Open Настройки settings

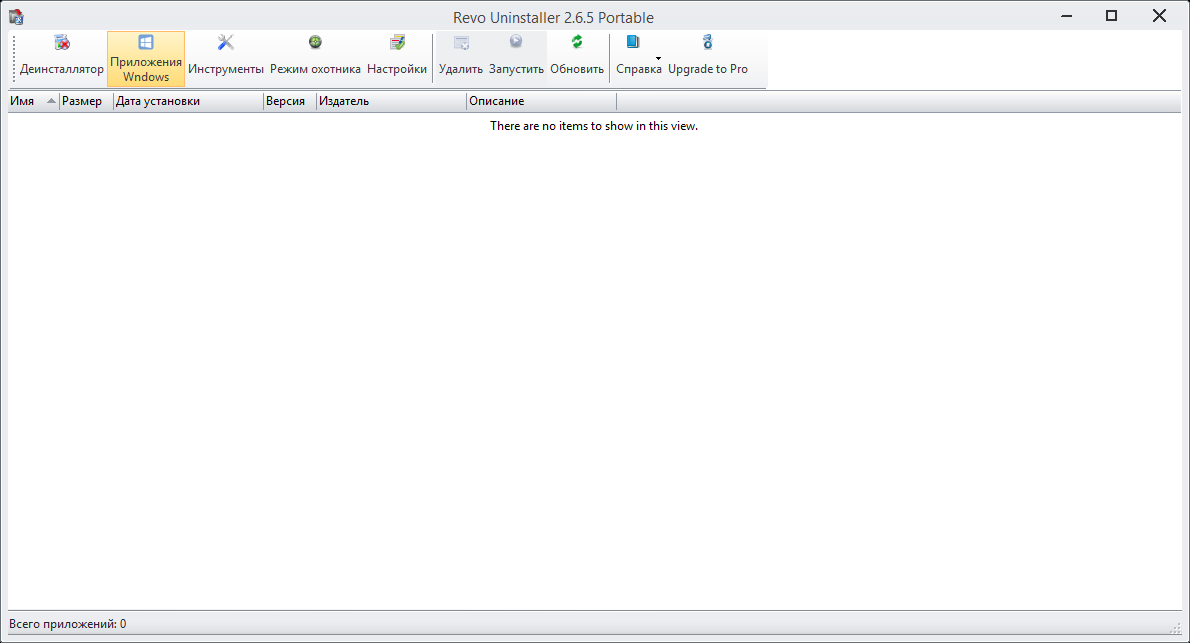(x=397, y=58)
